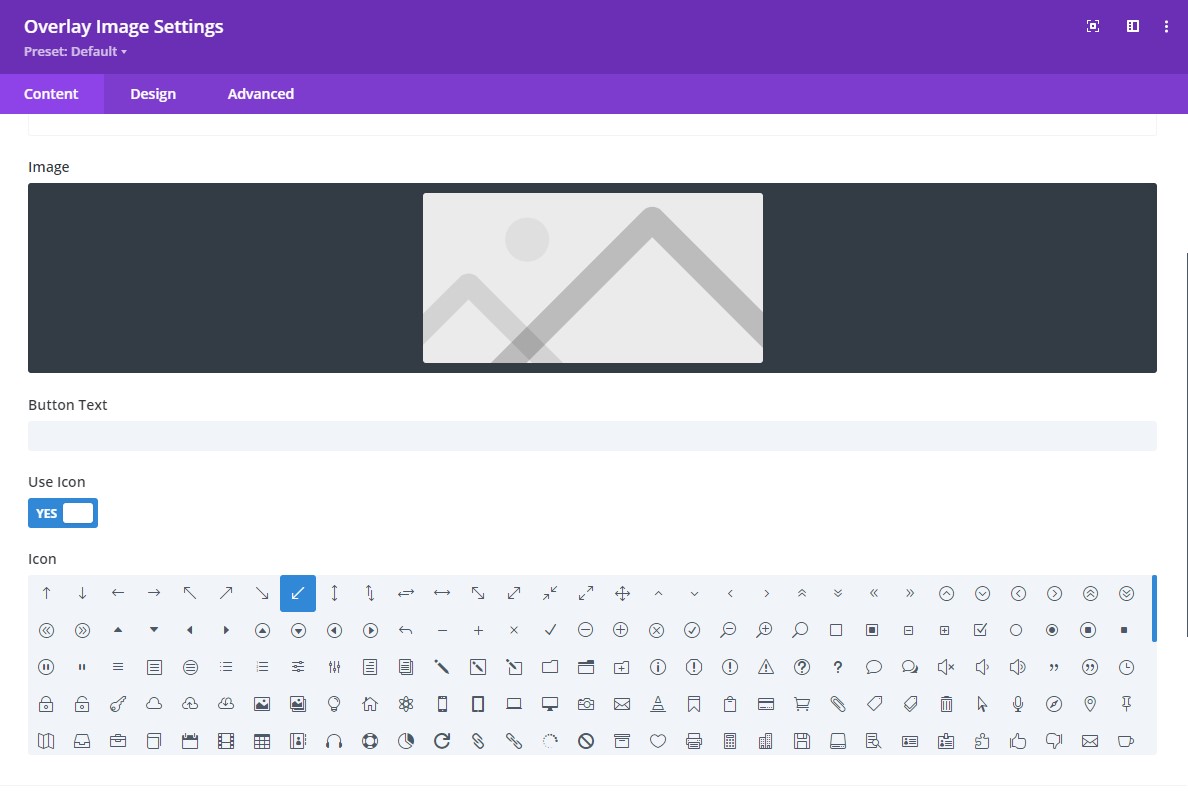
Task: Open the three-dot more options menu
Action: (1166, 27)
